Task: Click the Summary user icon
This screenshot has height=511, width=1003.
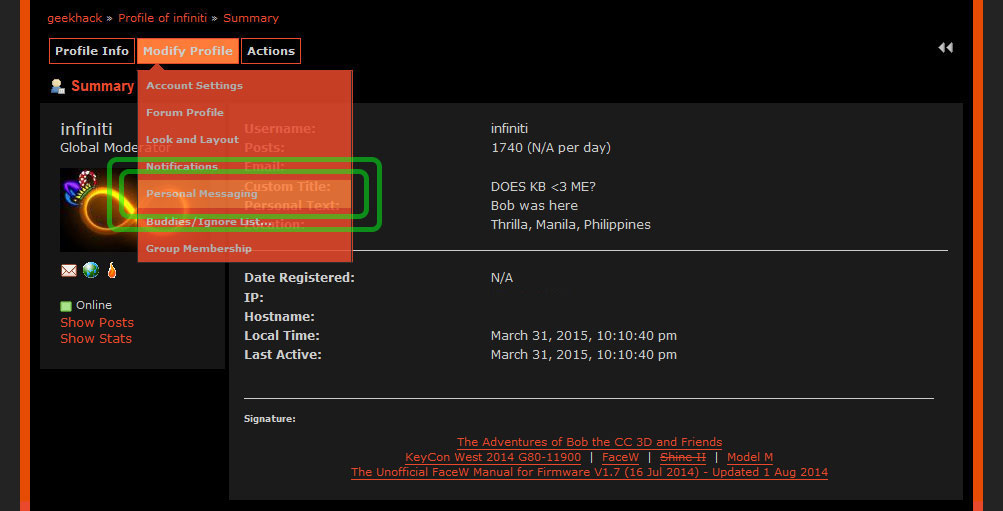Action: (58, 86)
